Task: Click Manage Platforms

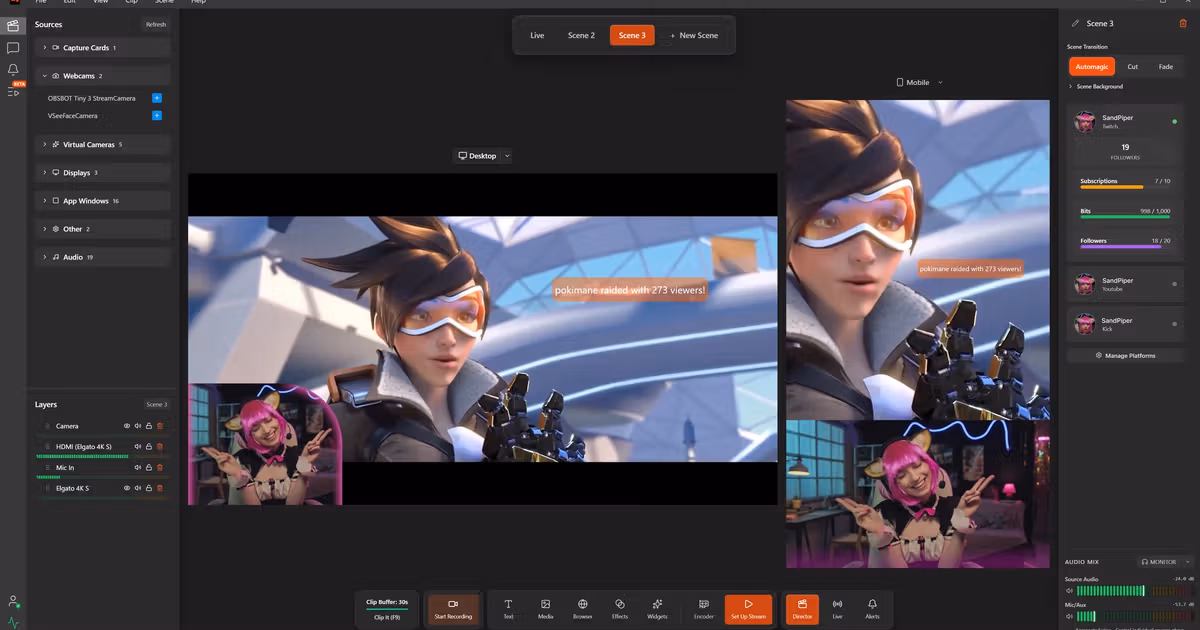Action: coord(1125,355)
